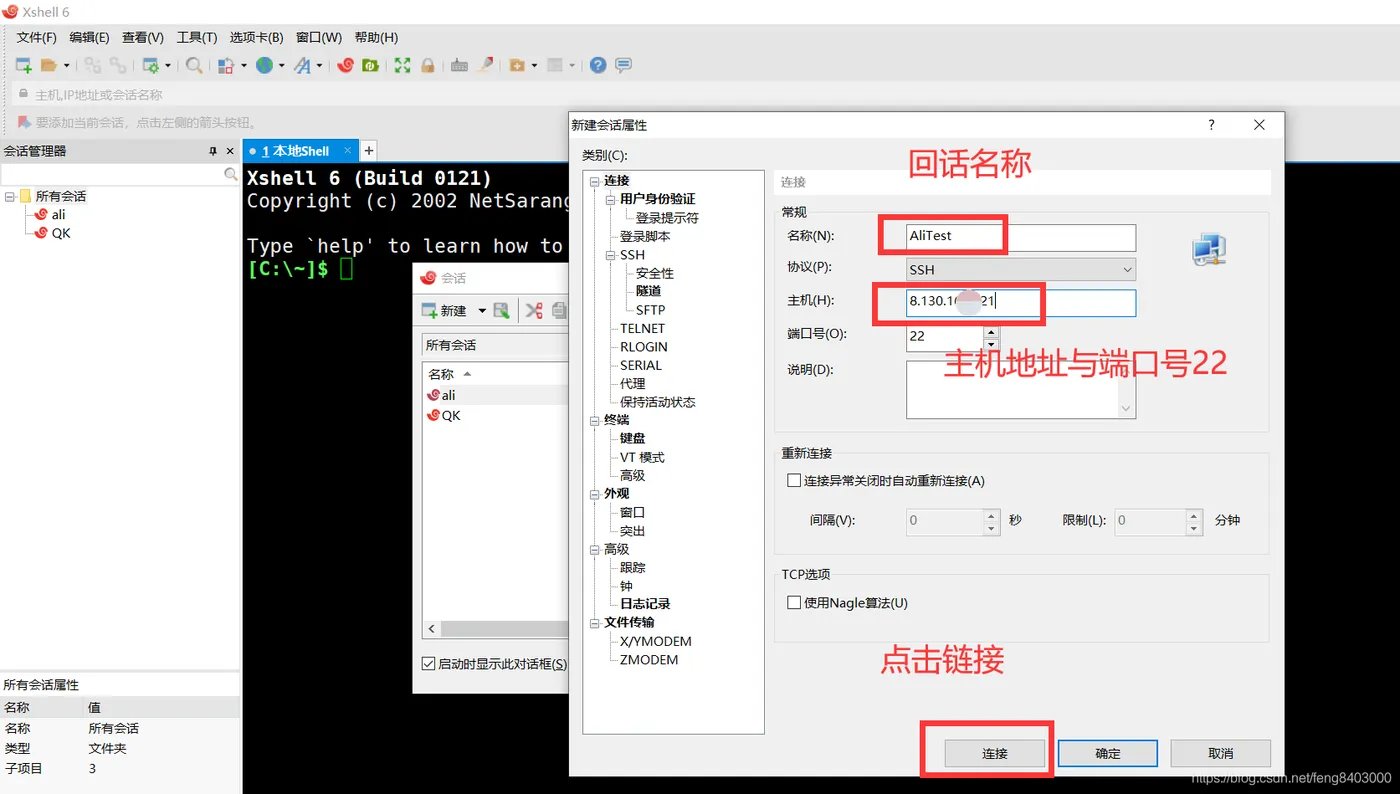Collapse the 外观 tree node

coord(594,494)
